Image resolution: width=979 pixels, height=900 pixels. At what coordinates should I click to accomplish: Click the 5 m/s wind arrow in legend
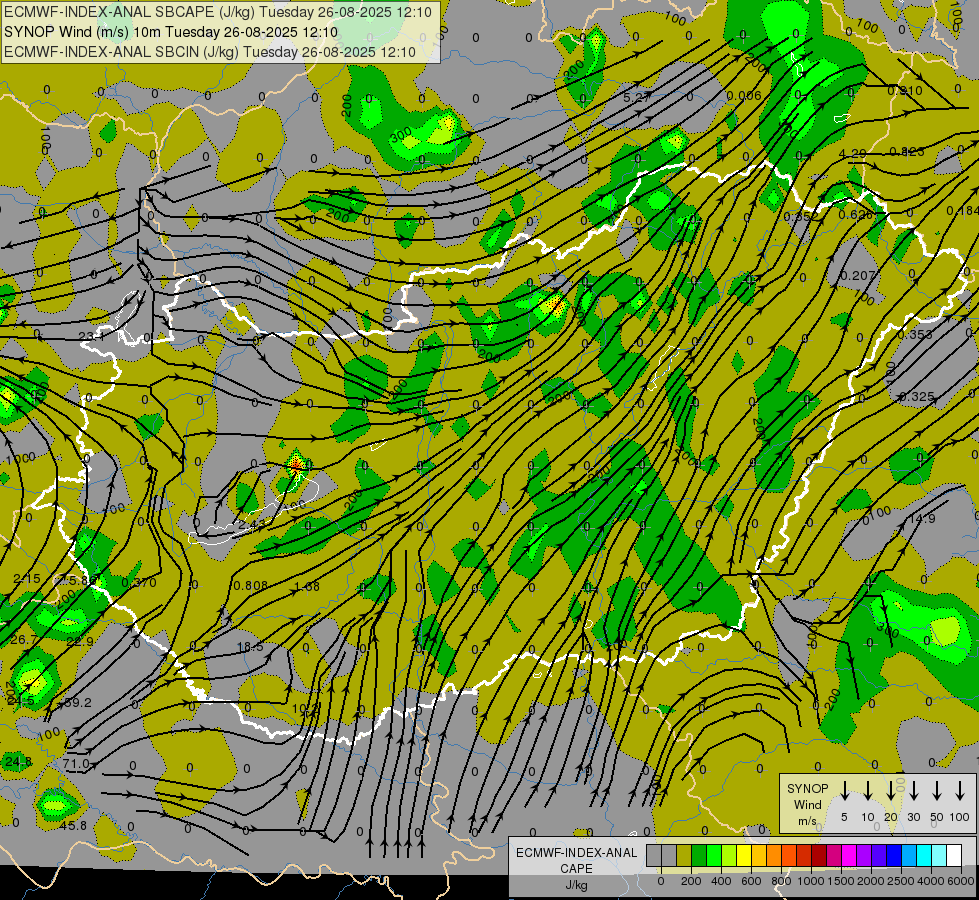(844, 790)
